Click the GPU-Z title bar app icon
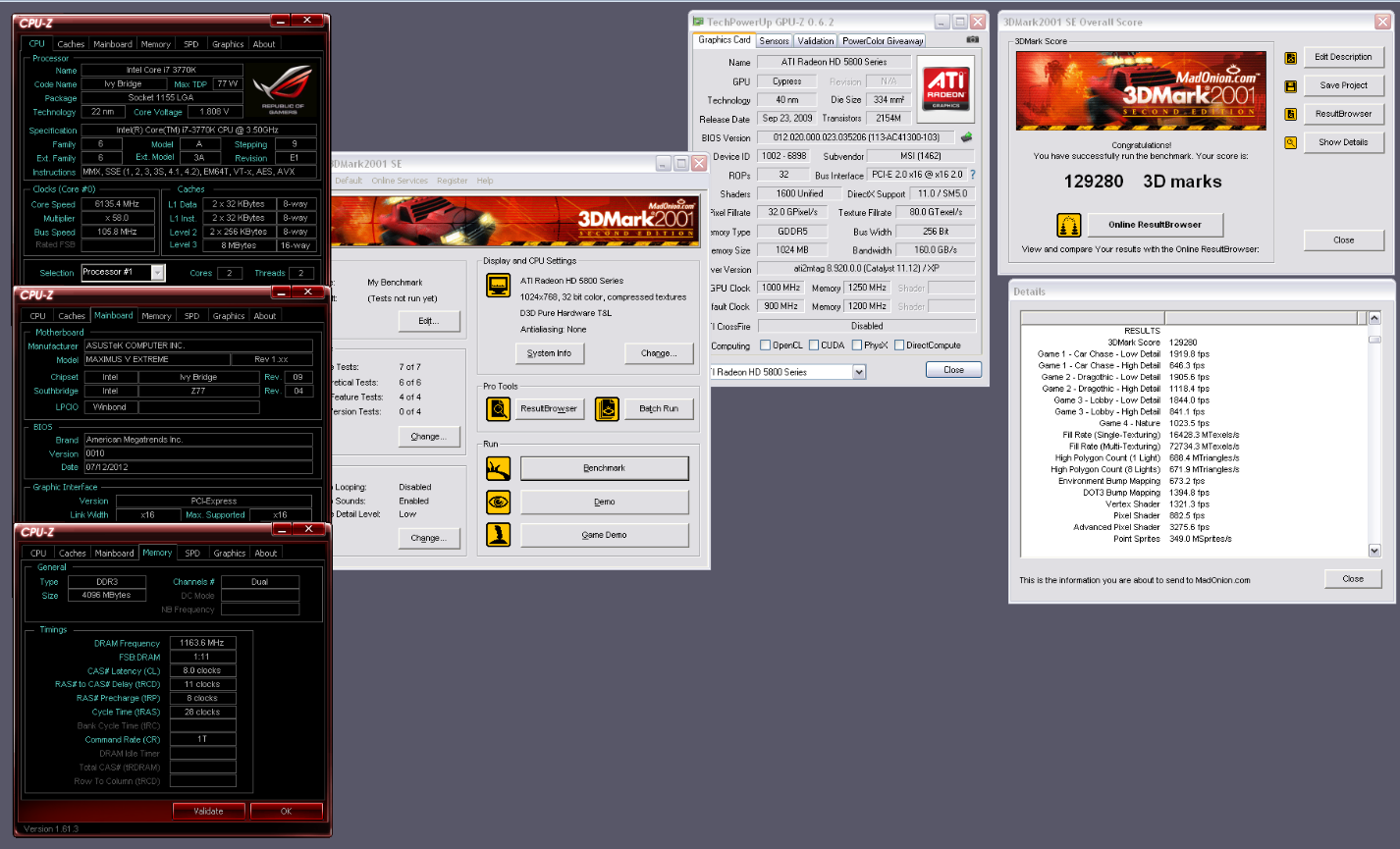1400x849 pixels. 698,22
